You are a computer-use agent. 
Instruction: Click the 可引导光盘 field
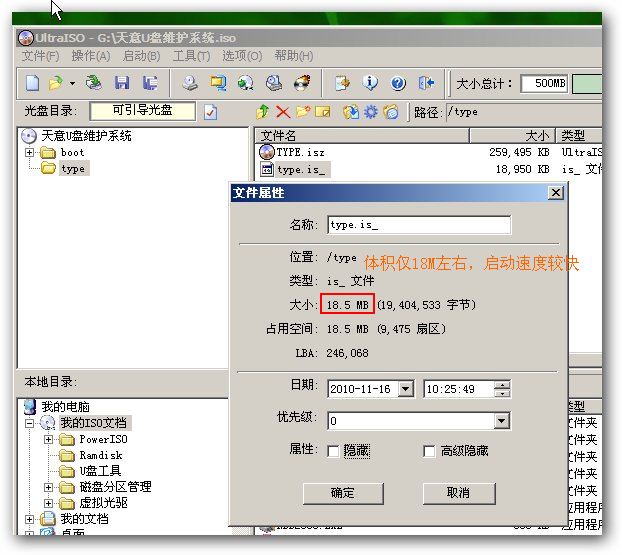[x=142, y=111]
